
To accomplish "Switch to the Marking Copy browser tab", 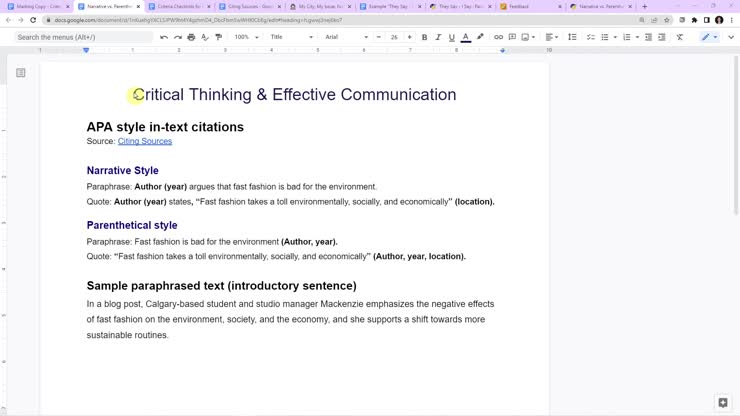I will pos(40,6).
